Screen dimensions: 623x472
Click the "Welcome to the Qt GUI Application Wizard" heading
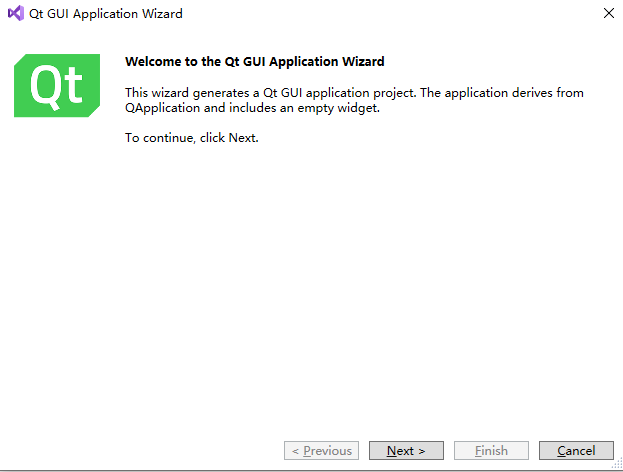coord(255,62)
